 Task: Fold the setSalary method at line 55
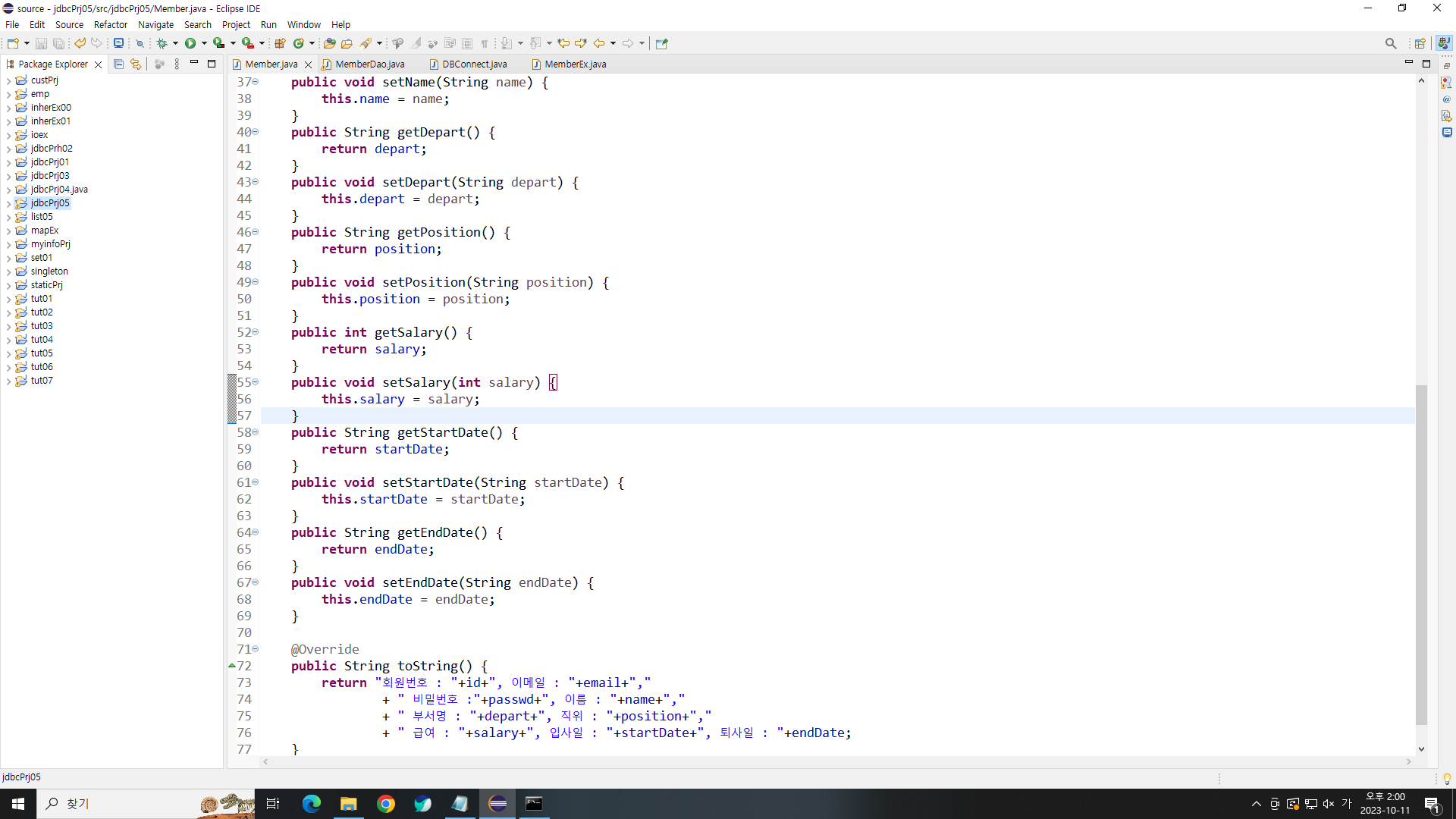click(x=256, y=382)
